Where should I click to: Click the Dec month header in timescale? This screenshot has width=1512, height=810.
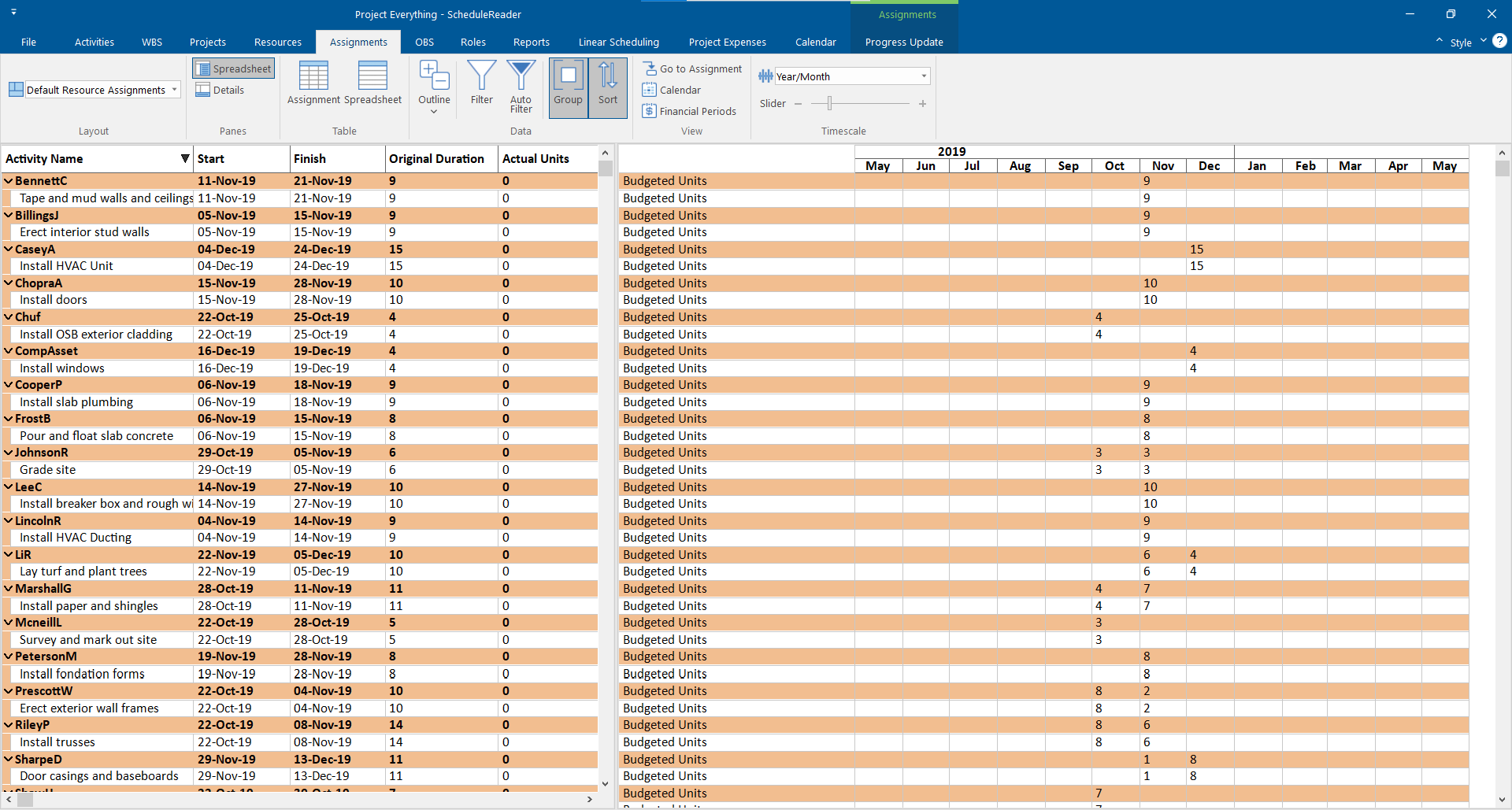[x=1210, y=165]
